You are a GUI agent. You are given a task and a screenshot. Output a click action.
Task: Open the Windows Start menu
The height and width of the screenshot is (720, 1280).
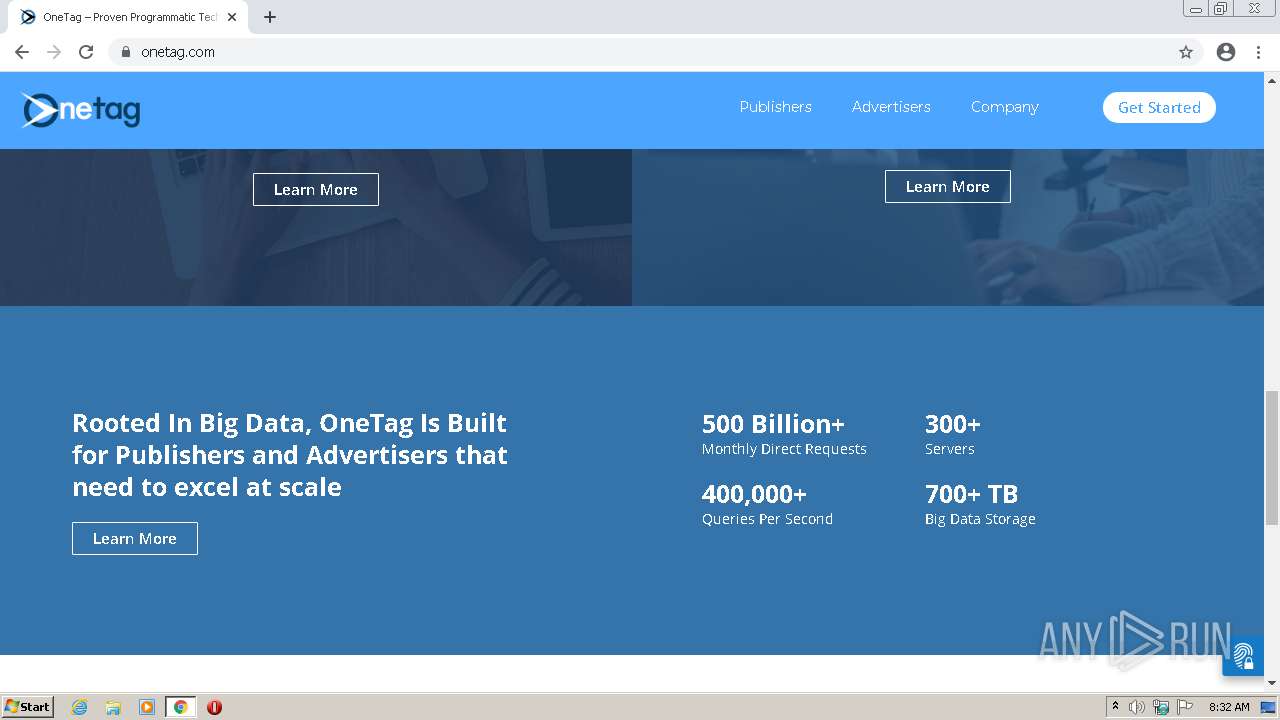coord(27,707)
